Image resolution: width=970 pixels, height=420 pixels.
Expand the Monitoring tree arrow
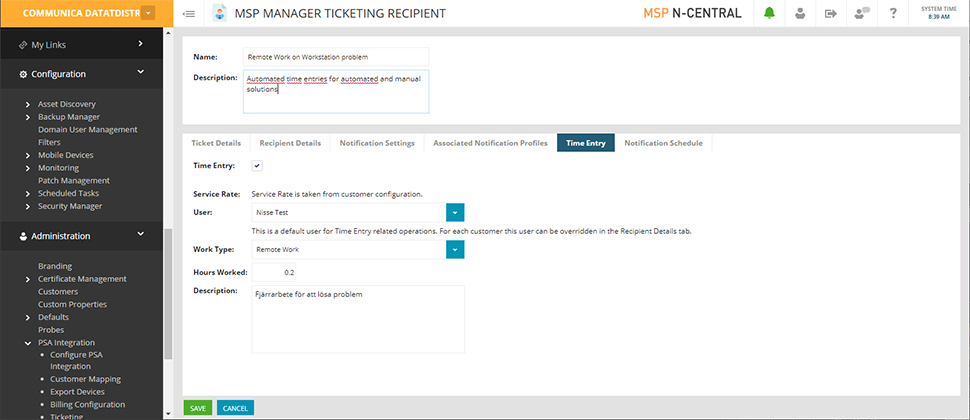click(x=28, y=168)
